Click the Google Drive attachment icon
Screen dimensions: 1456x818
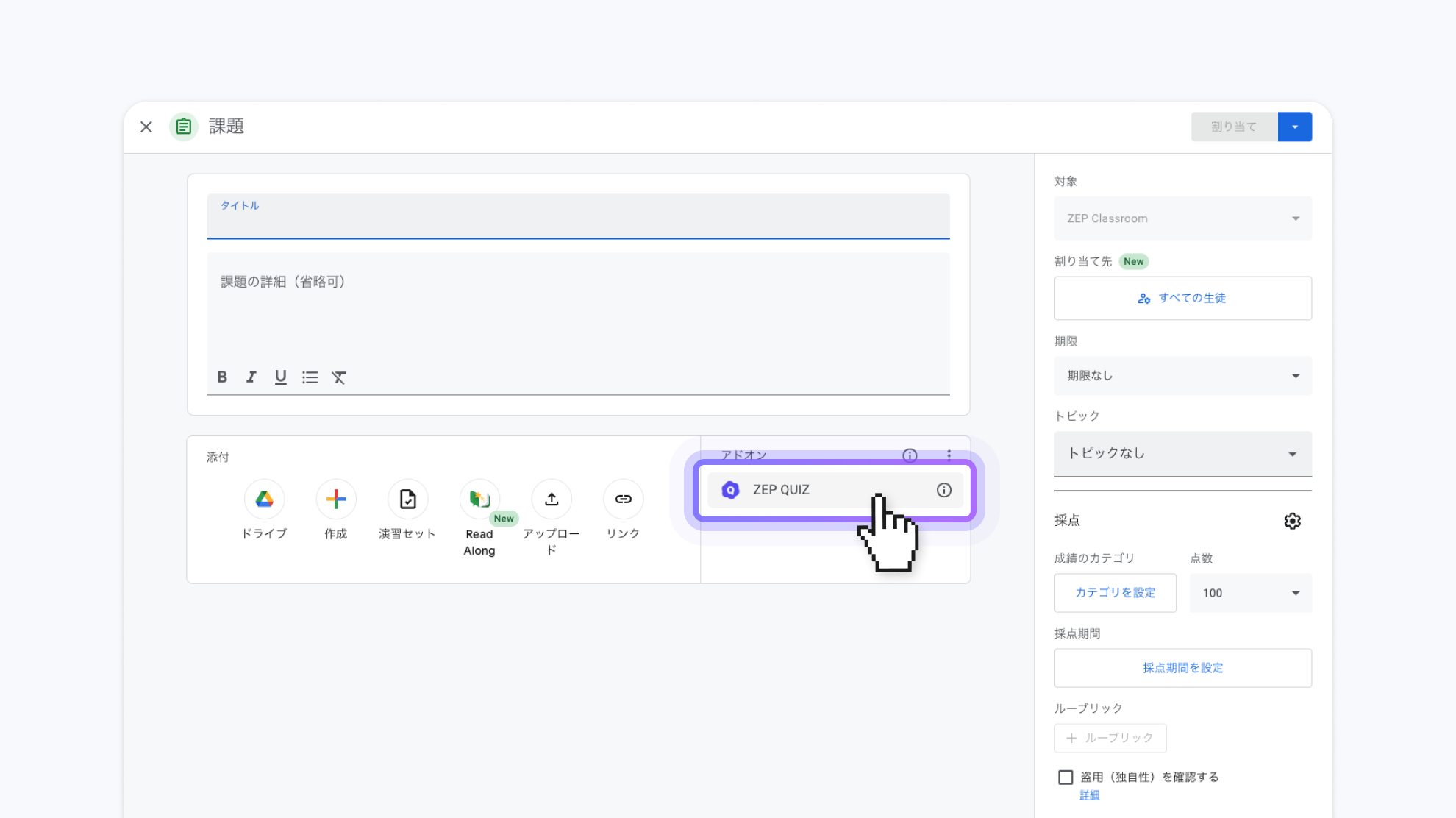(265, 499)
